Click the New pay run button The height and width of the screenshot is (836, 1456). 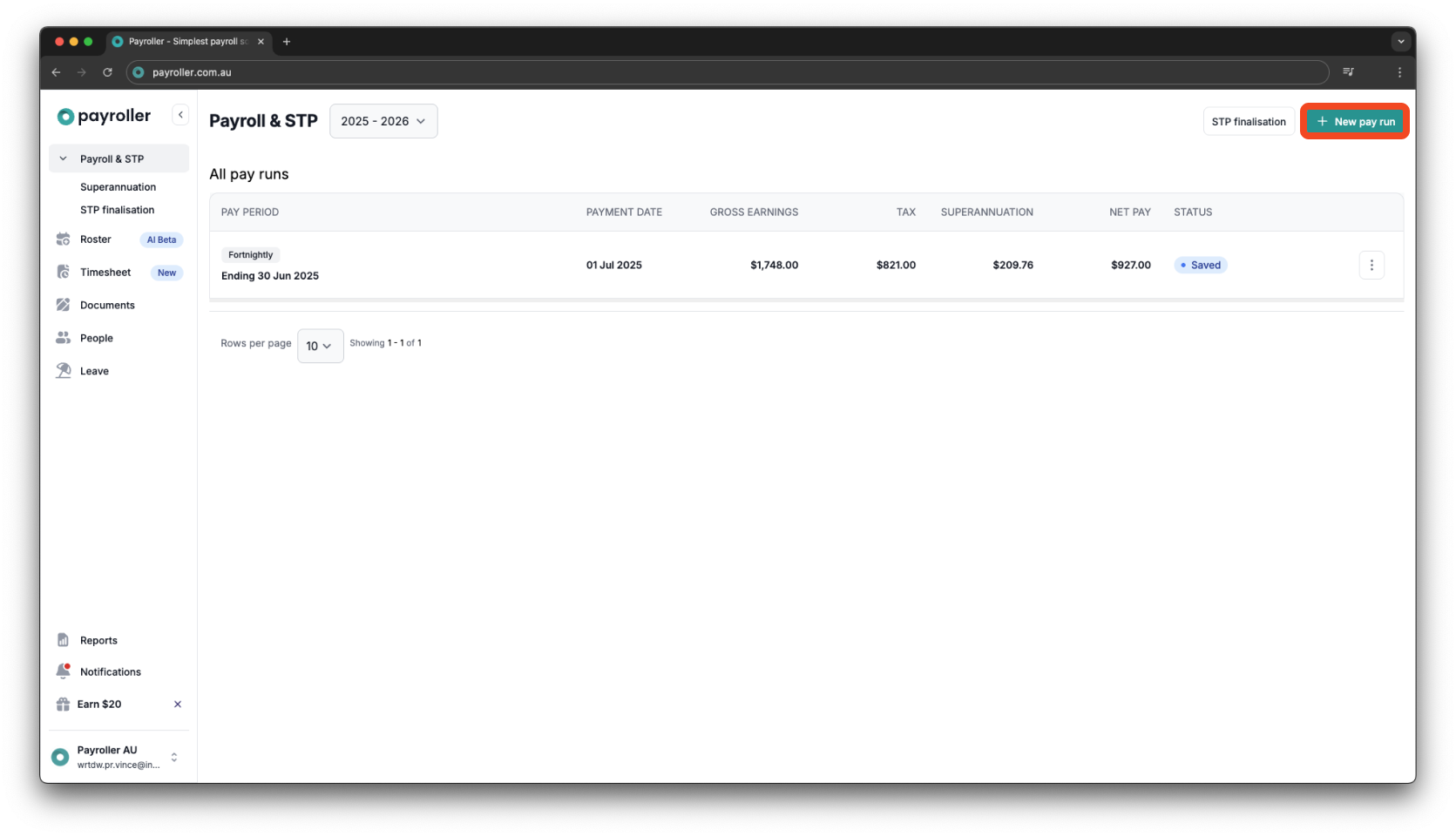[x=1354, y=121]
